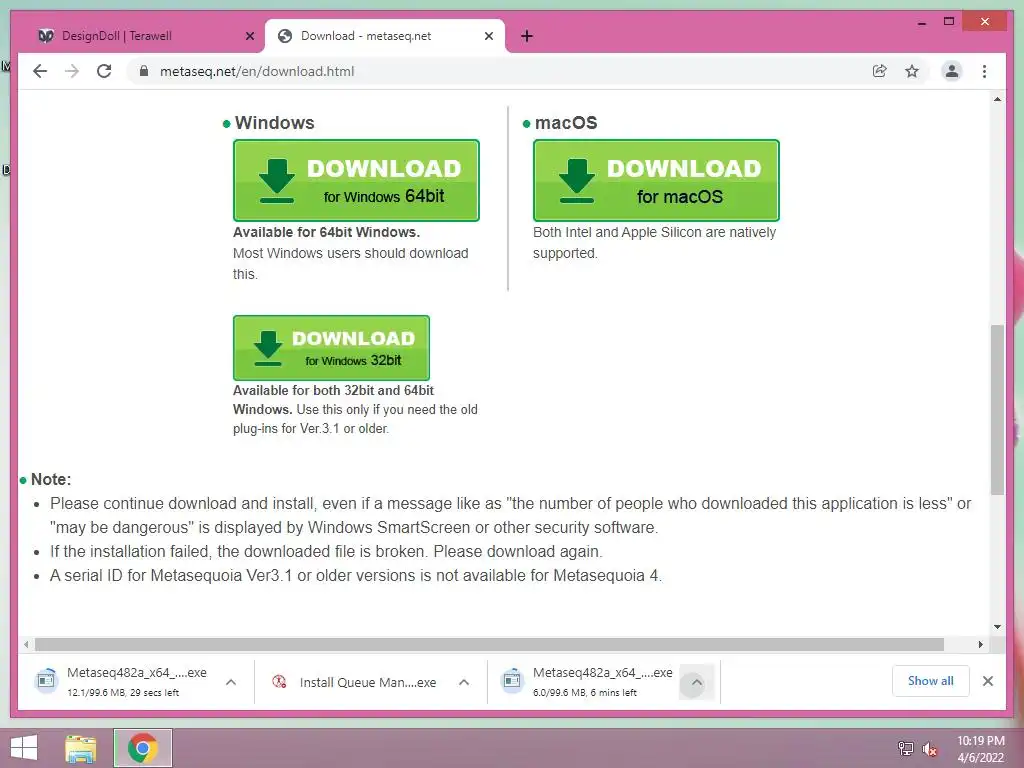Click the vertical scrollbar down arrow

tap(997, 627)
